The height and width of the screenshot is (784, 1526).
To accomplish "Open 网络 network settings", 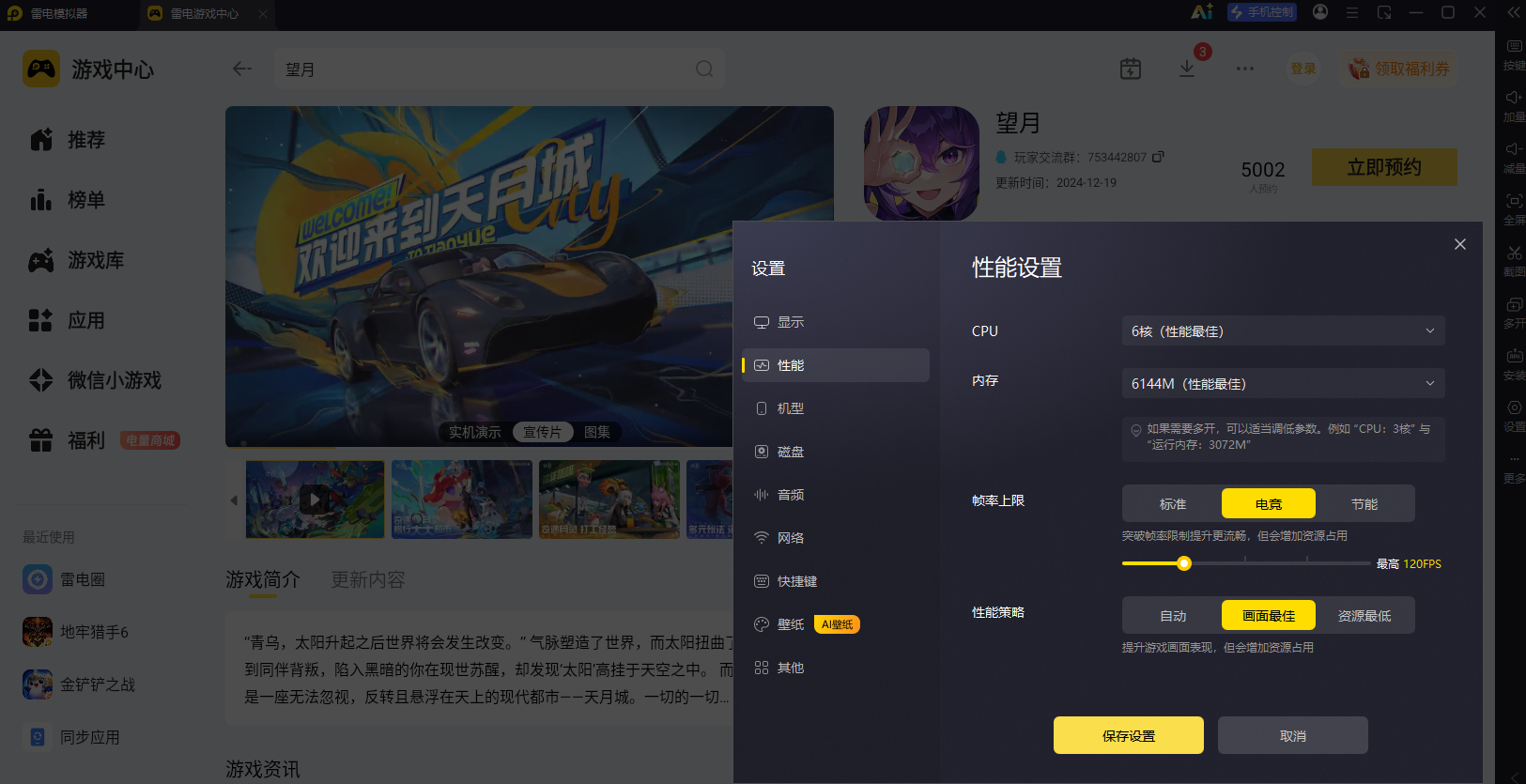I will 836,538.
